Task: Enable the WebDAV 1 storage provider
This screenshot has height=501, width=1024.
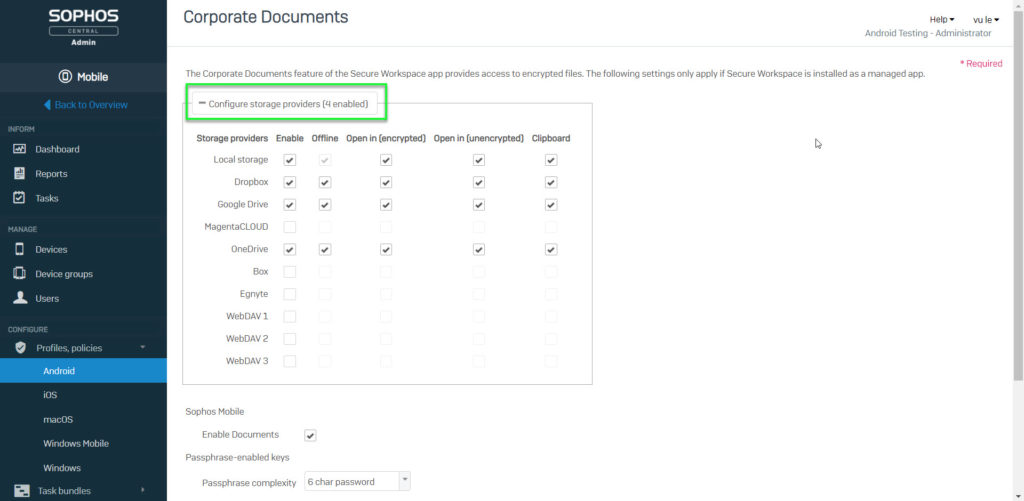Action: click(x=290, y=316)
